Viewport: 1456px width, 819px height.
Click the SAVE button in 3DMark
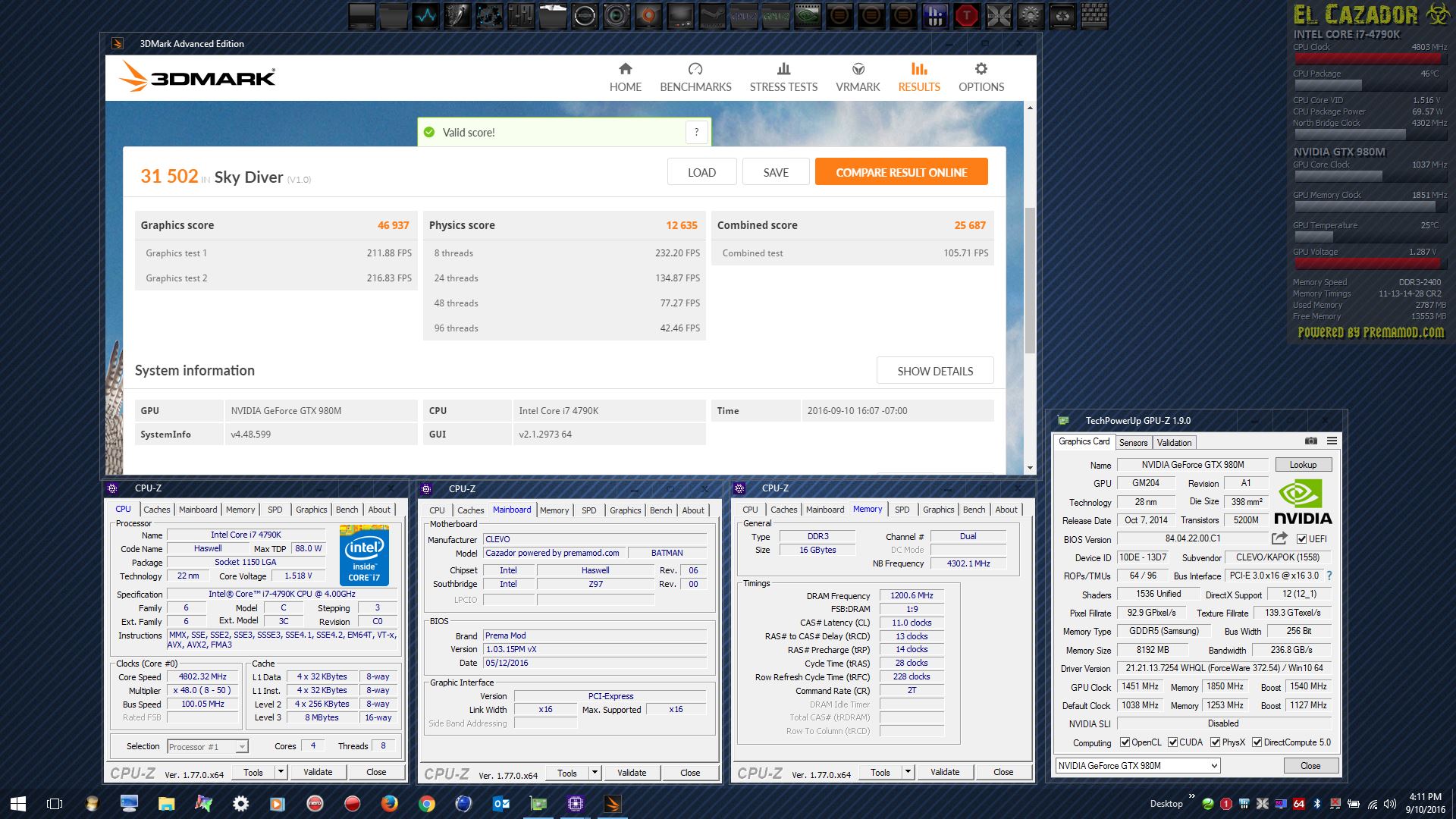tap(776, 172)
